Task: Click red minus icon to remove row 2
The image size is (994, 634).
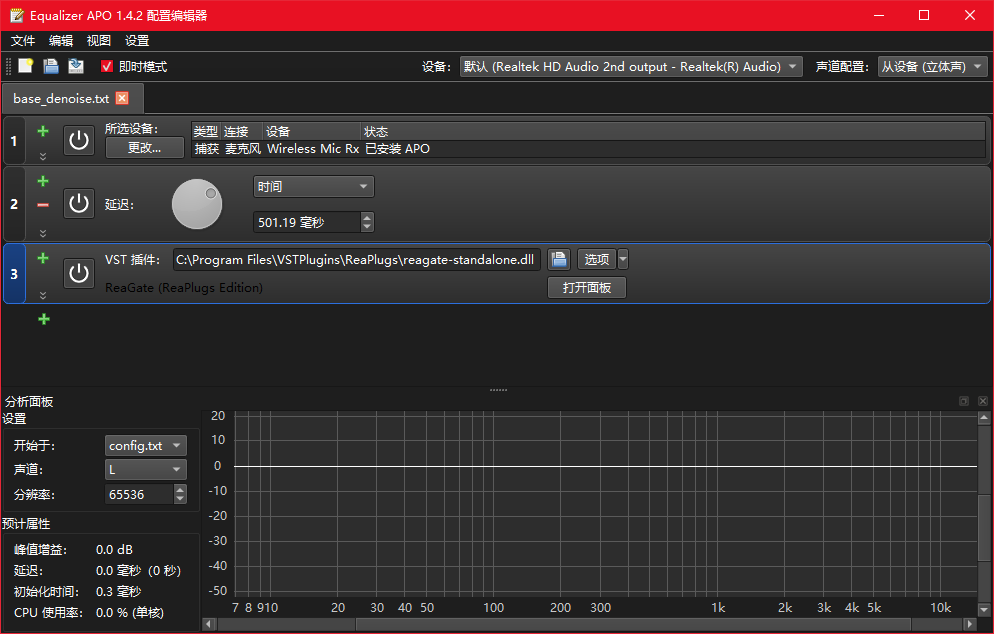Action: [x=43, y=205]
